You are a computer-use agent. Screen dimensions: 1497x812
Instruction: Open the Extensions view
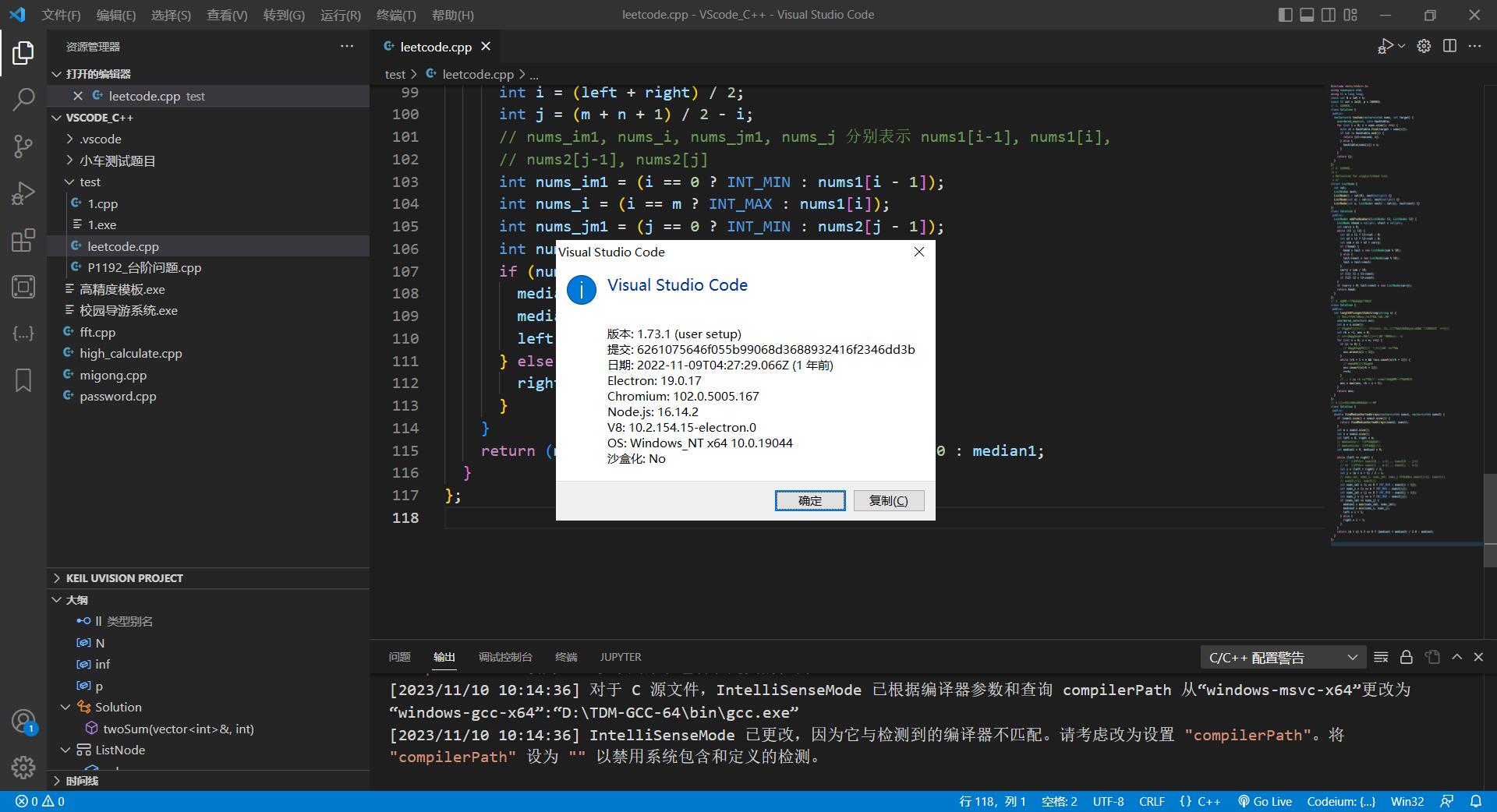point(23,240)
